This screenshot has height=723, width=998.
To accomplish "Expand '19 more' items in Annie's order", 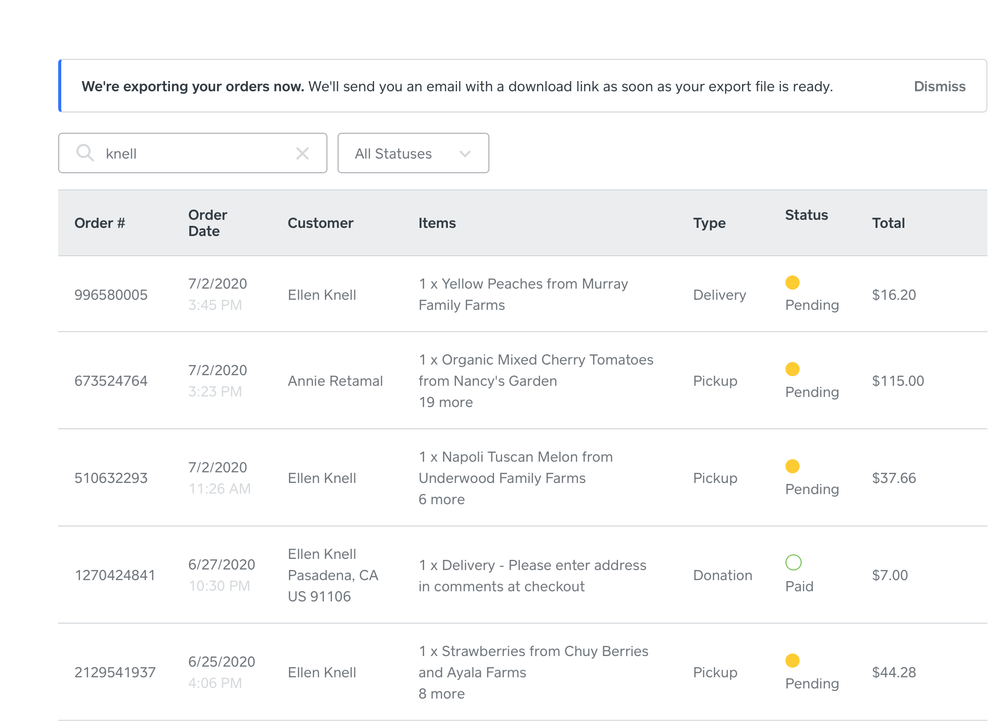I will coord(445,402).
